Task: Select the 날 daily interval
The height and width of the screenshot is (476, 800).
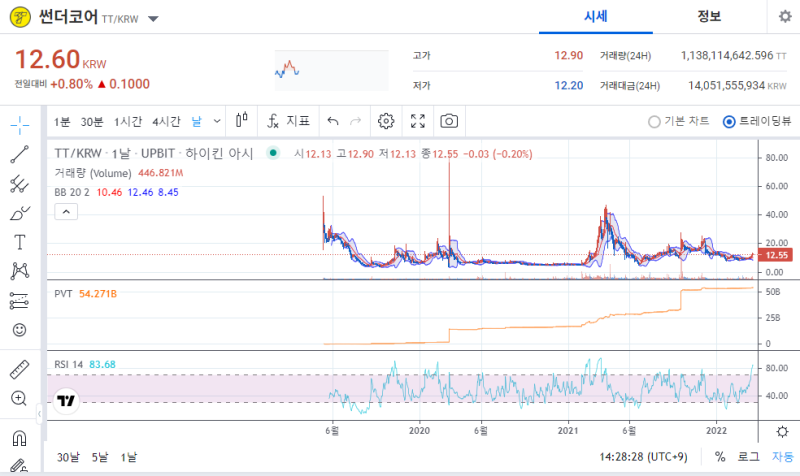Action: click(196, 121)
